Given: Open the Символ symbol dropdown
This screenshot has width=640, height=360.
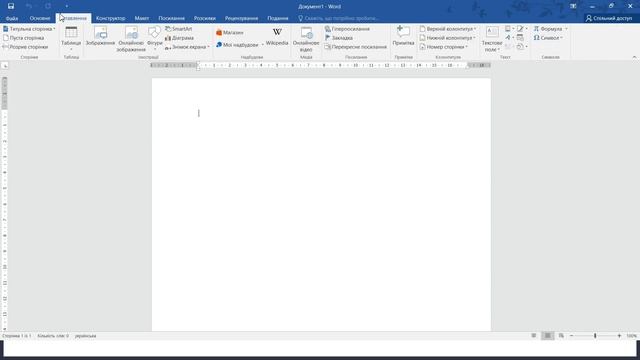Looking at the screenshot, I should [x=548, y=38].
